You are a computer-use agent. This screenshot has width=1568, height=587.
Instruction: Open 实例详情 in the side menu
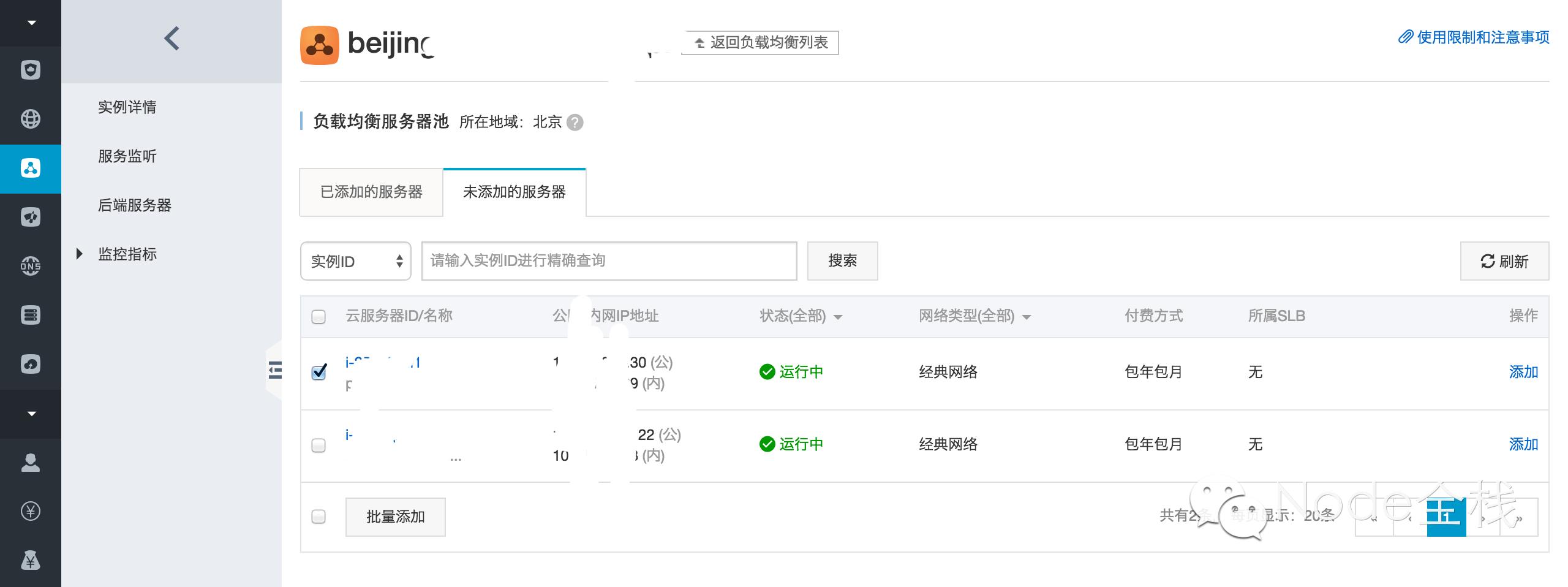pyautogui.click(x=127, y=107)
